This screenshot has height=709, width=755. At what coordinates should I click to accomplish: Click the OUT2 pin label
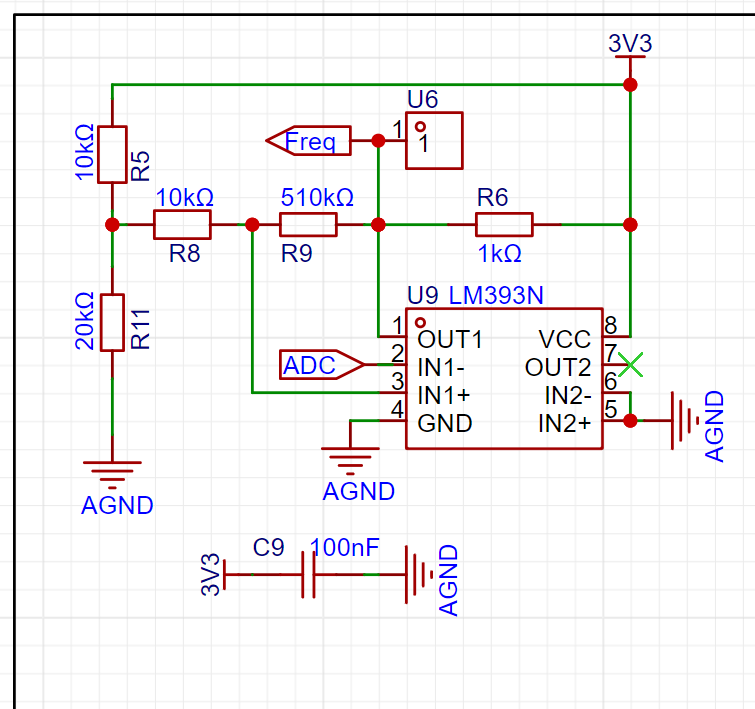pos(558,368)
